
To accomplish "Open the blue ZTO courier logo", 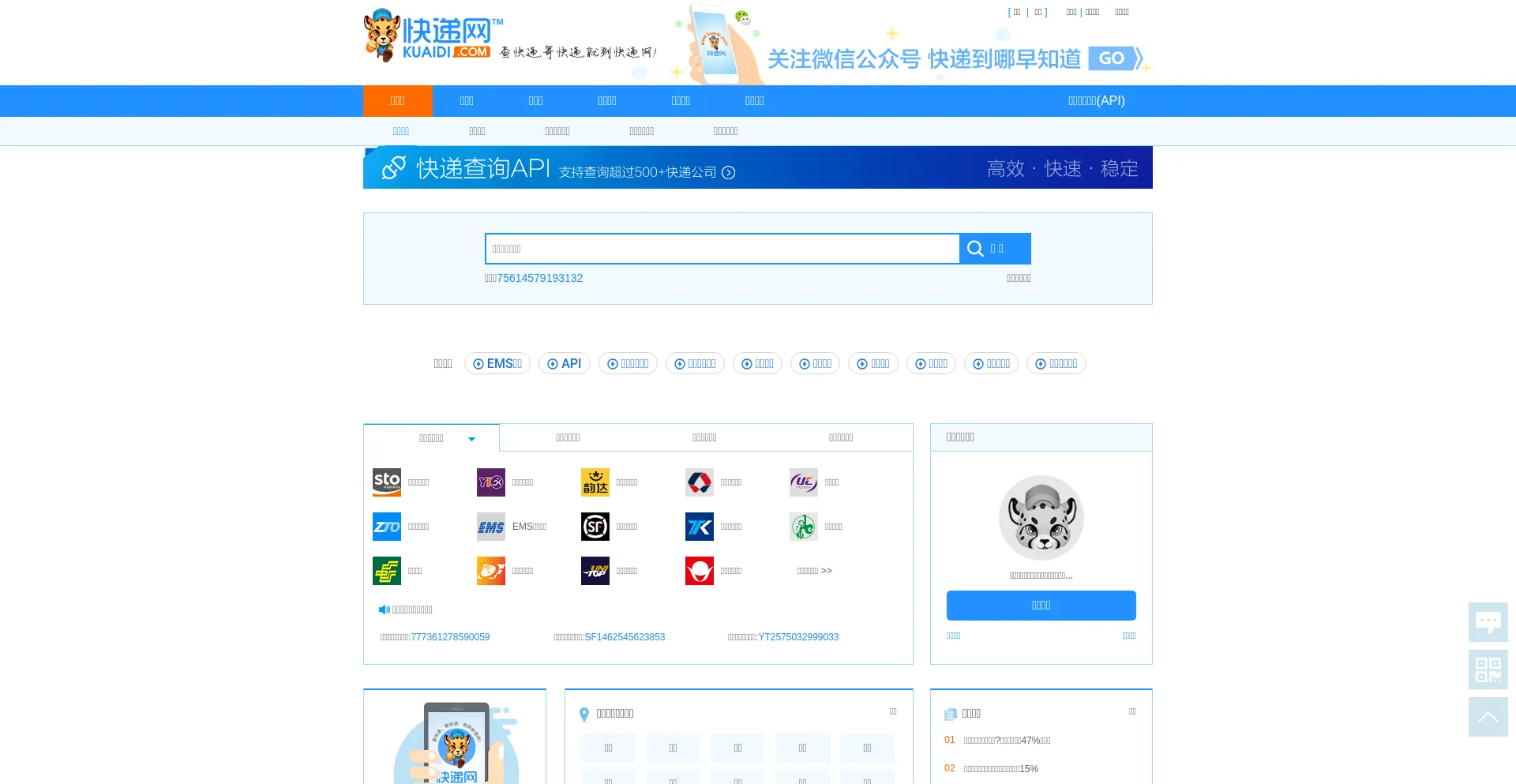I will [386, 527].
